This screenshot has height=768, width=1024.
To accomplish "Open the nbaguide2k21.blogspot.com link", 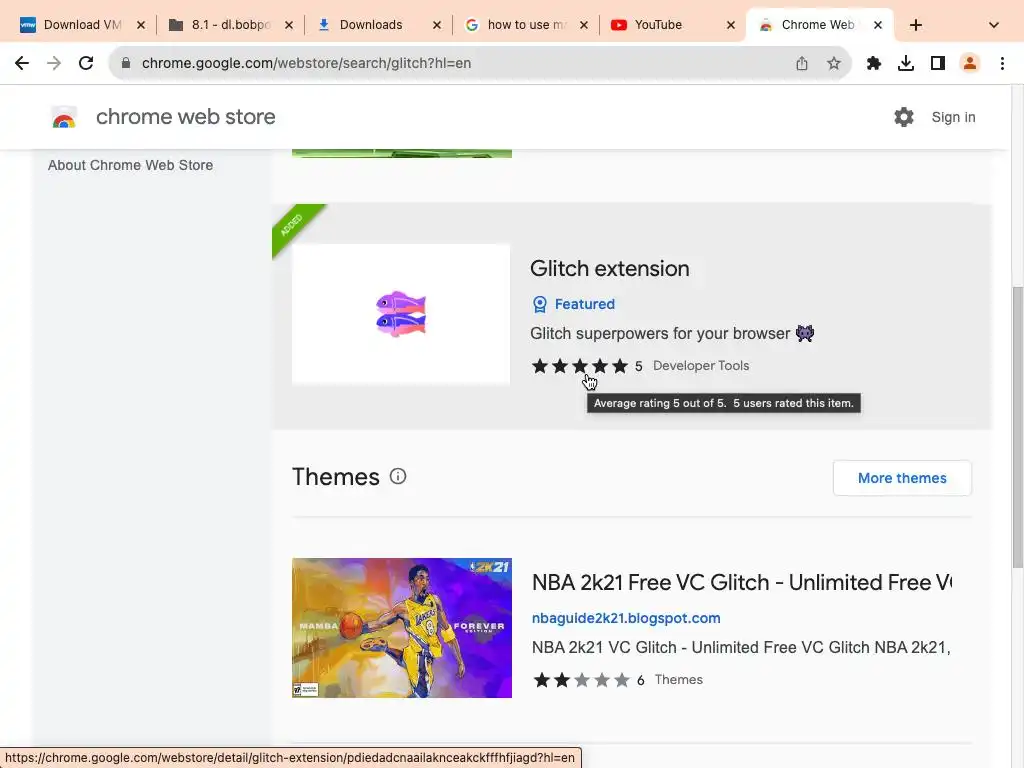I will (x=626, y=618).
